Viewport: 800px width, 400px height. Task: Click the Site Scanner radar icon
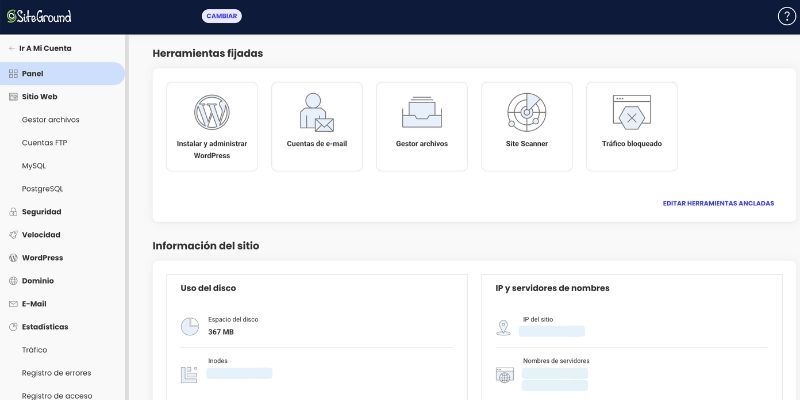pos(527,112)
